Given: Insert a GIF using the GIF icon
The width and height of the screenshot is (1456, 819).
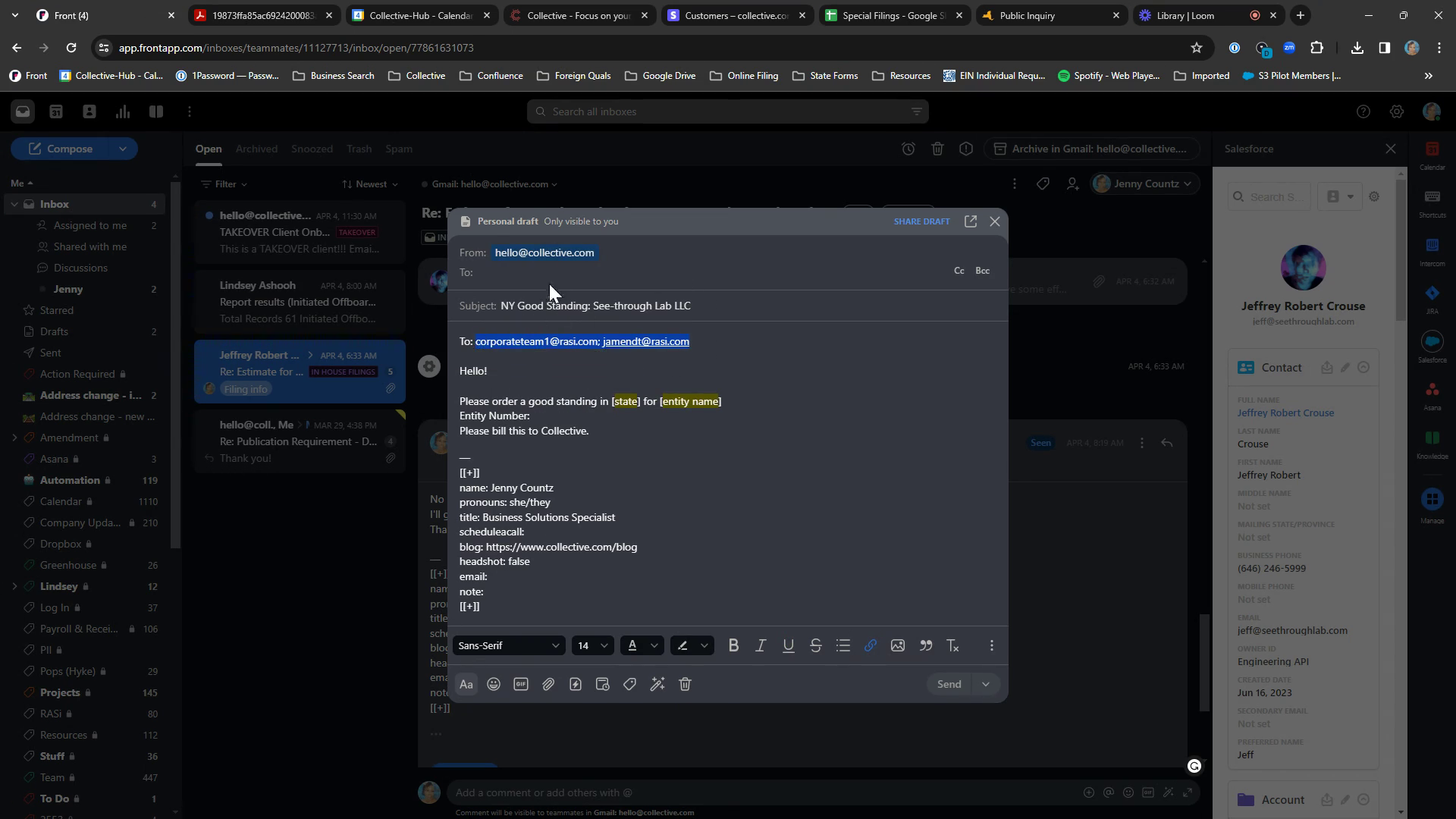Looking at the screenshot, I should (521, 684).
